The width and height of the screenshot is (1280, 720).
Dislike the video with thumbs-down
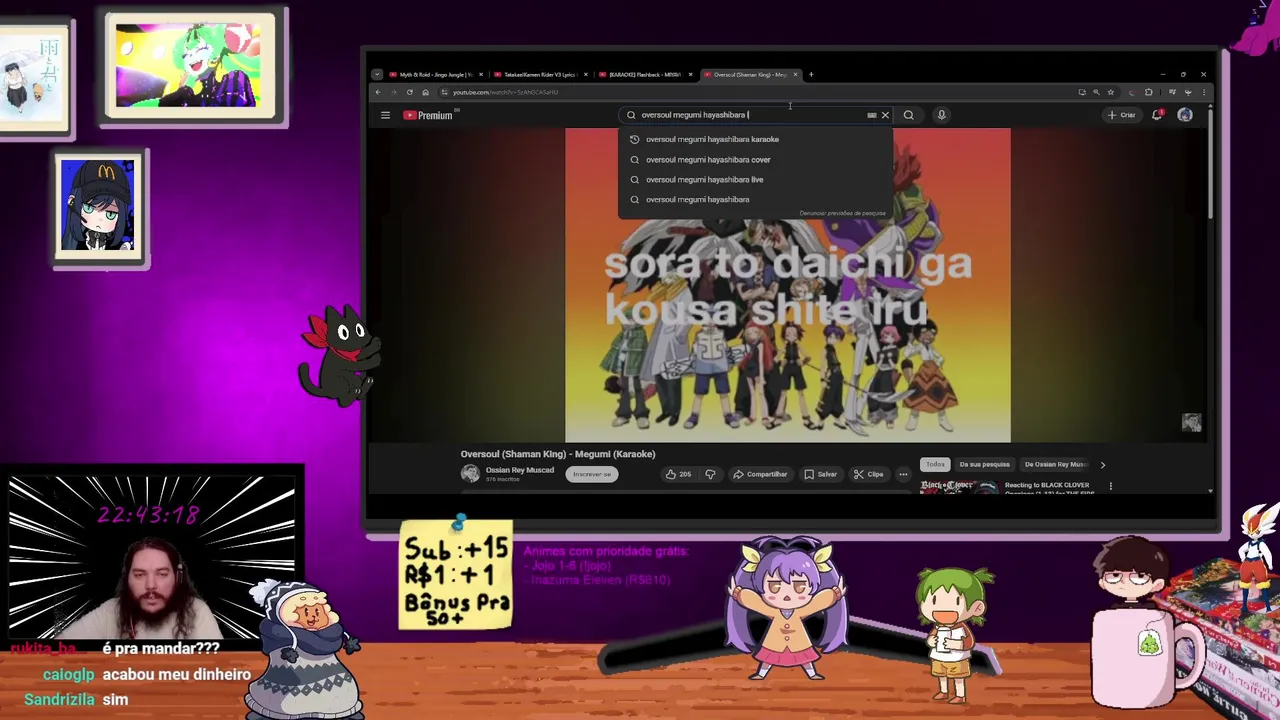pyautogui.click(x=710, y=474)
